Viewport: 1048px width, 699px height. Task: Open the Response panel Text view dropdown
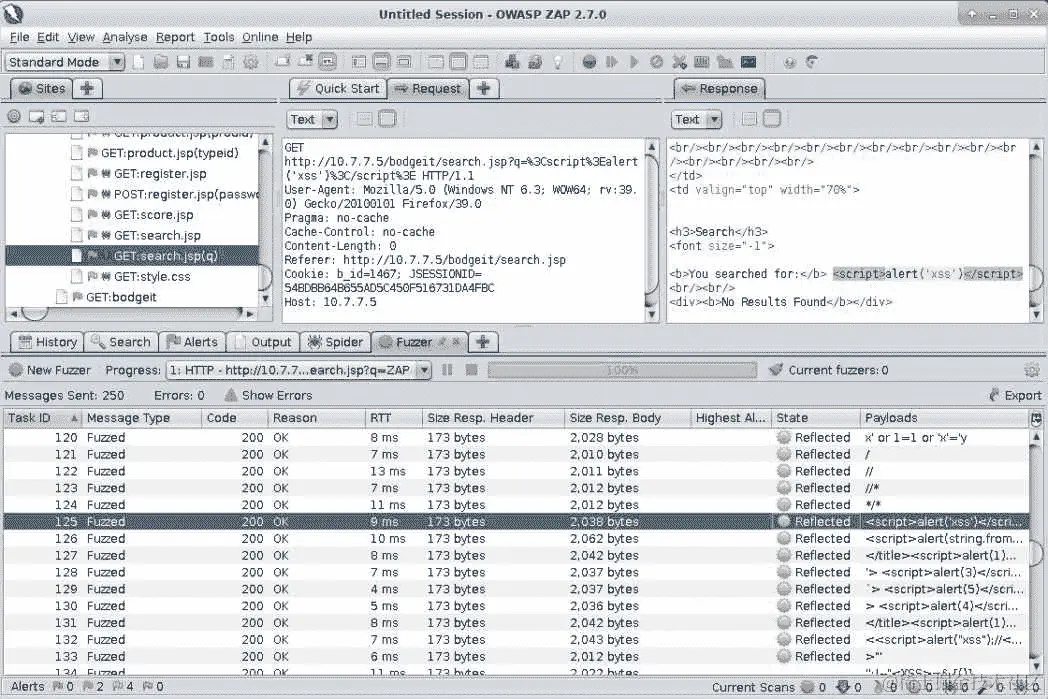pyautogui.click(x=696, y=120)
